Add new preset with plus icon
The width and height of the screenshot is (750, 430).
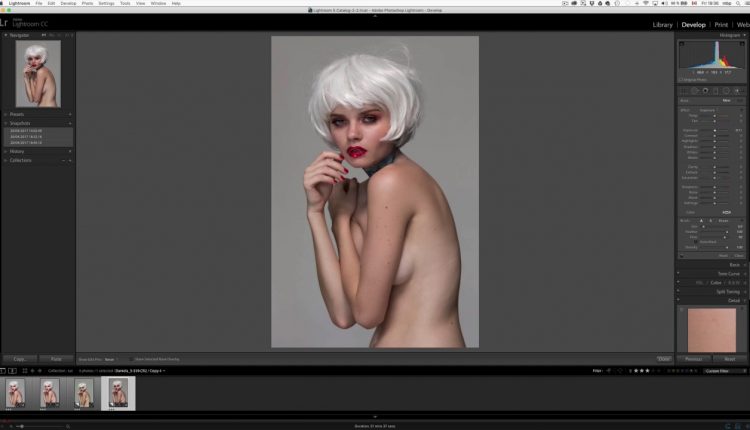pos(70,114)
